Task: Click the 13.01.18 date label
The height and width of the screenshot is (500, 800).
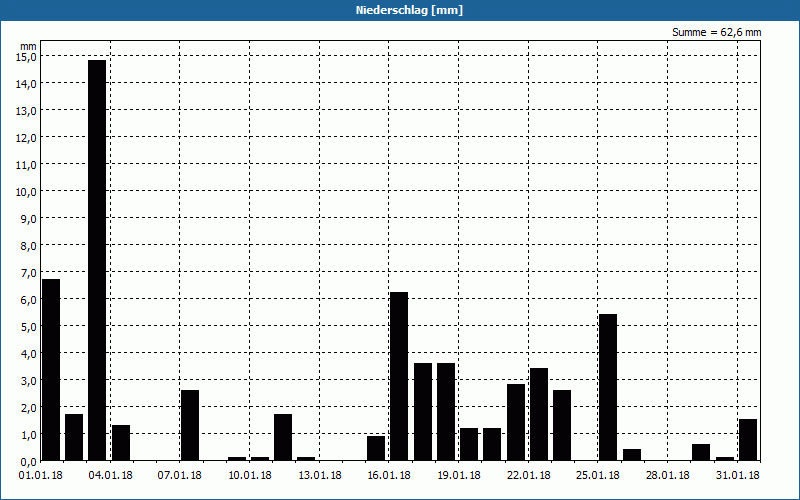Action: [x=319, y=475]
